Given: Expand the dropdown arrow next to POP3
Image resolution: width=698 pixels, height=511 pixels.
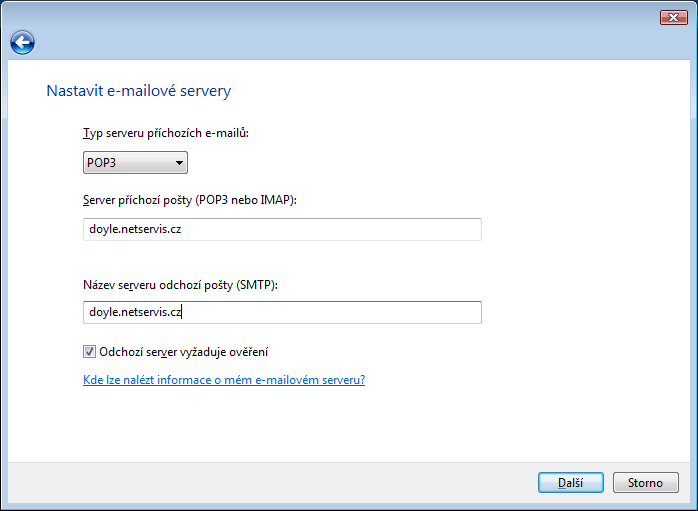Looking at the screenshot, I should tap(179, 163).
